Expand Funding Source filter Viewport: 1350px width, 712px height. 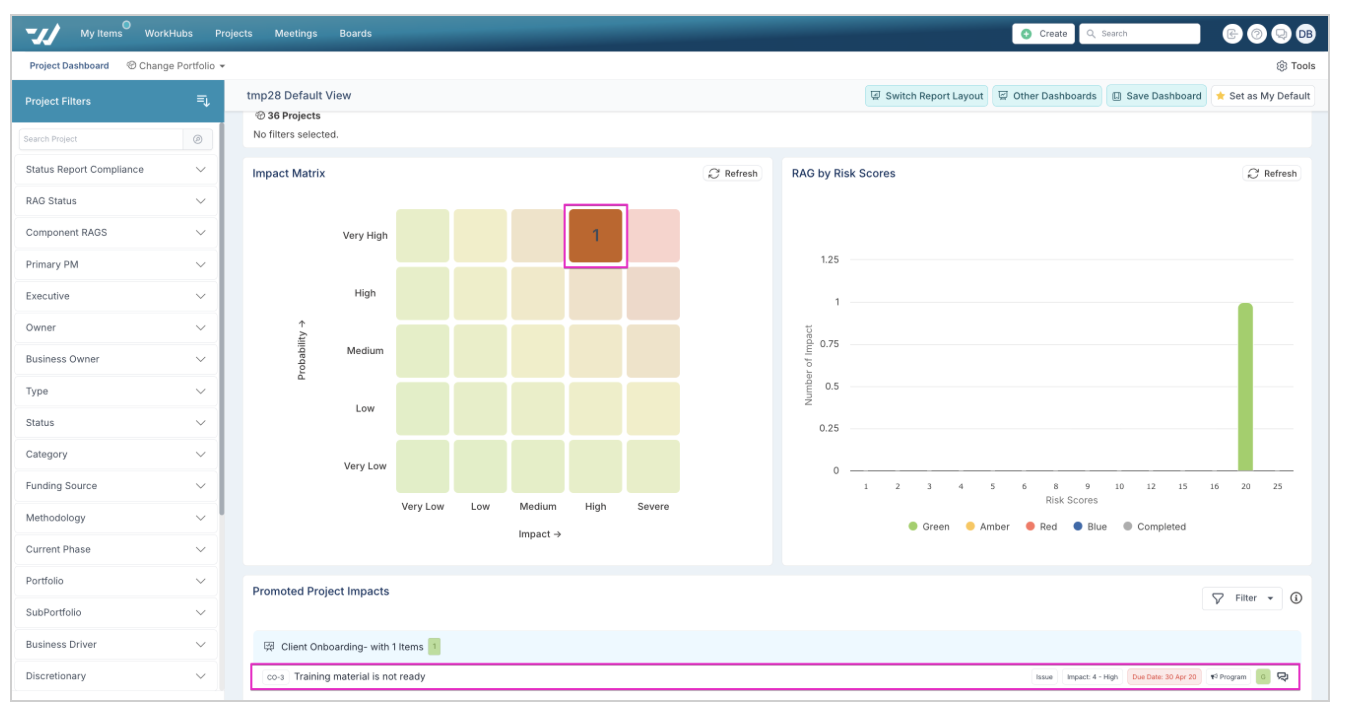pyautogui.click(x=116, y=486)
